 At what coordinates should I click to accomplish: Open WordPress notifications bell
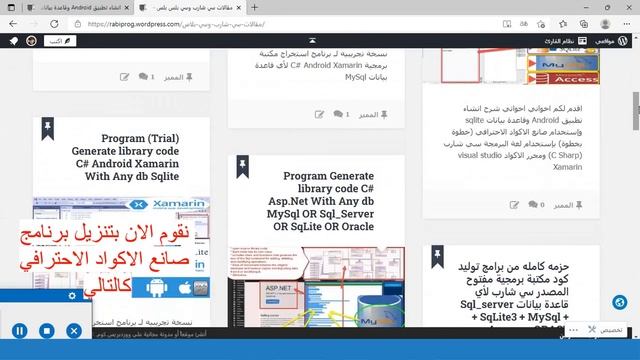[14, 41]
